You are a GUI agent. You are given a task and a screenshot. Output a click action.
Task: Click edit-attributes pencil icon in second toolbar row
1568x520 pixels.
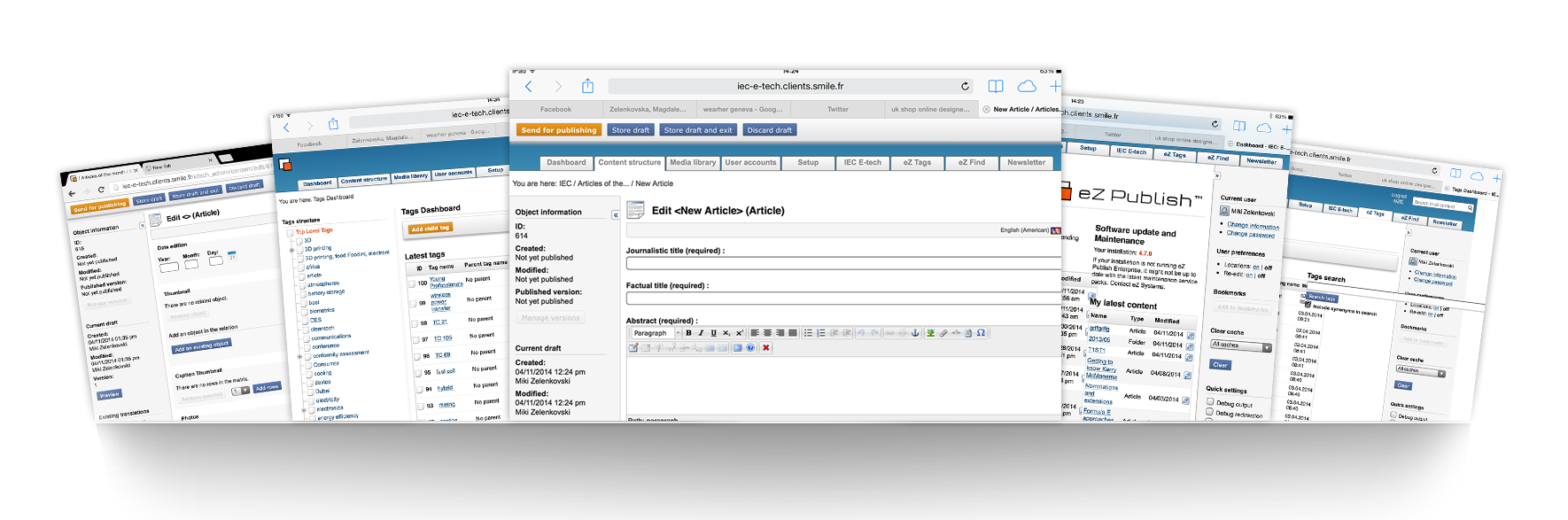pyautogui.click(x=633, y=348)
